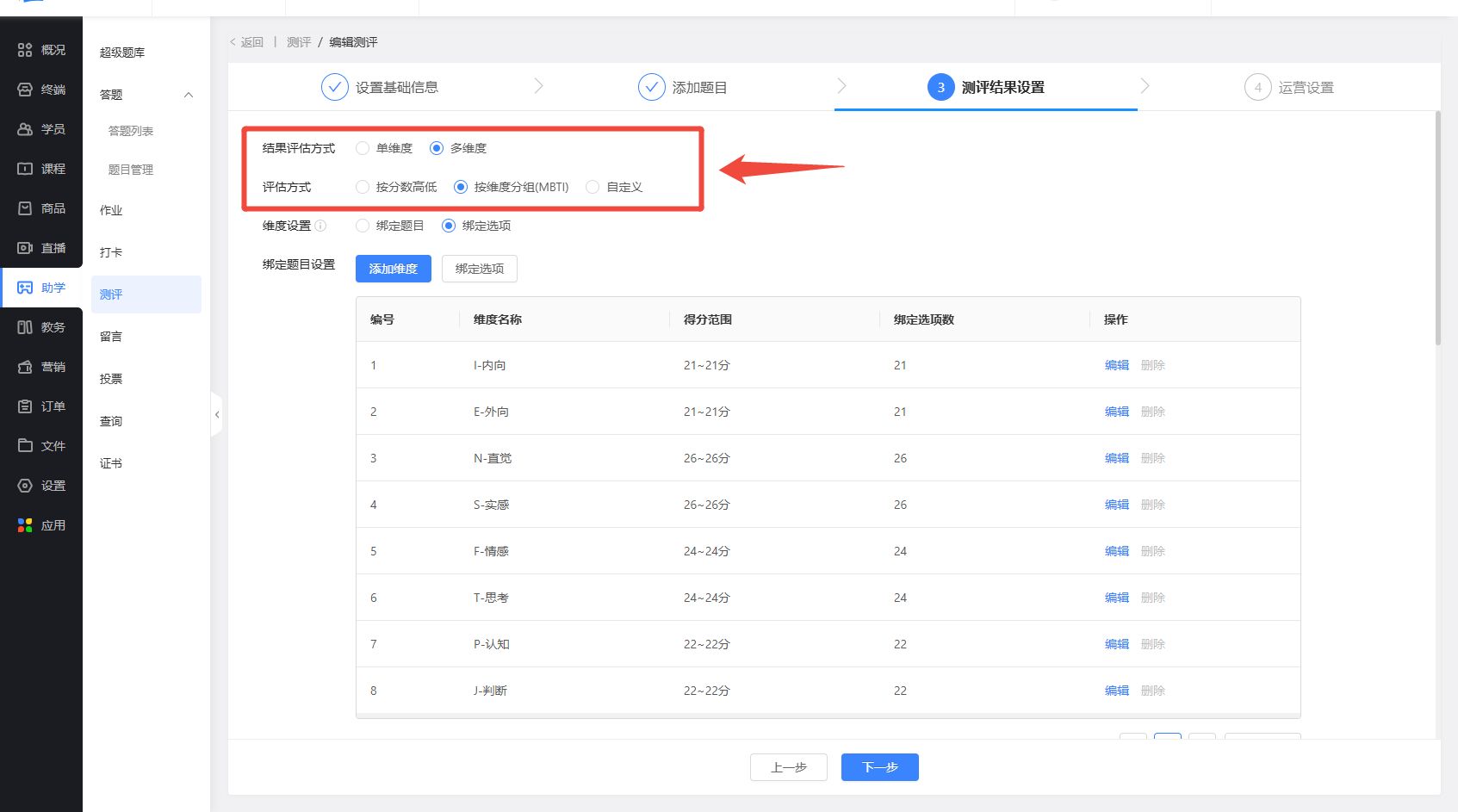Select the 直播 live broadcast icon
Viewport: 1458px width, 812px height.
(25, 248)
